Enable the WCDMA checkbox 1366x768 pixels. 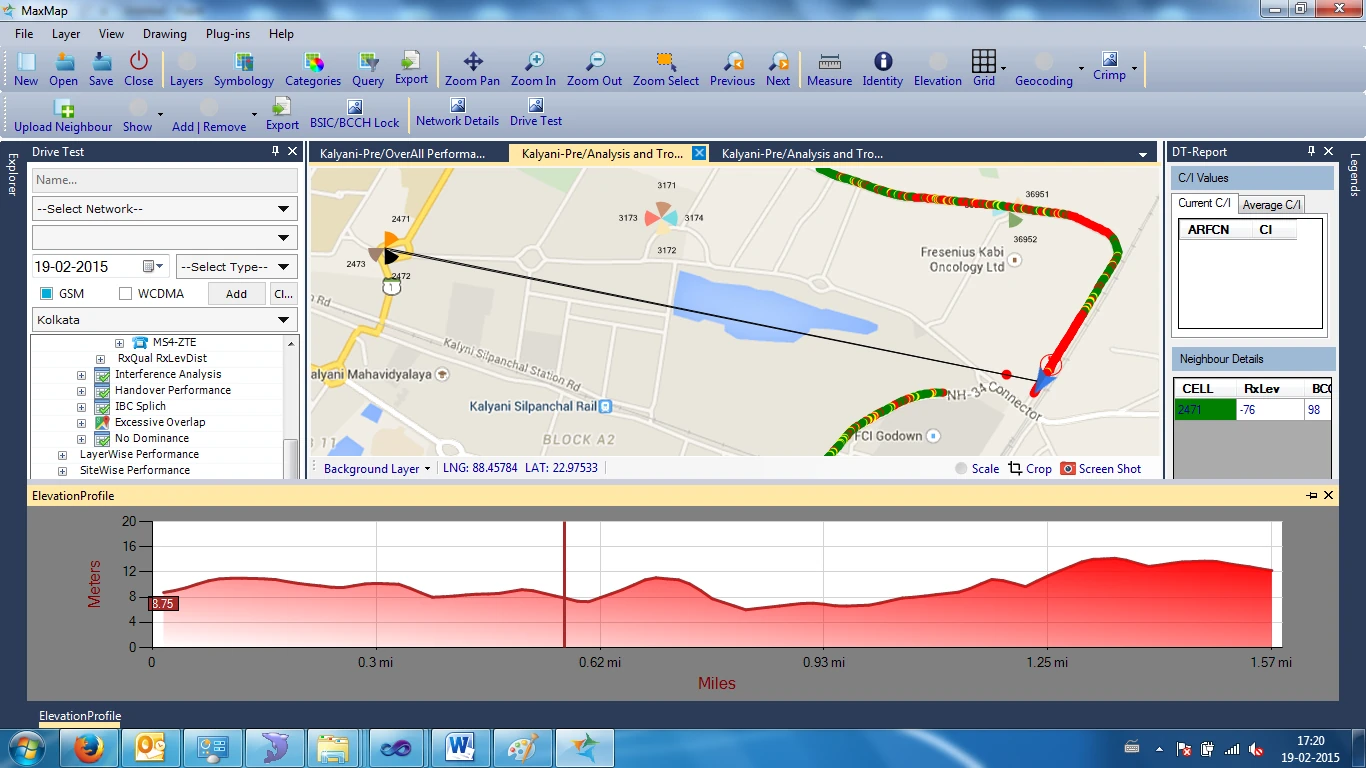click(x=125, y=294)
